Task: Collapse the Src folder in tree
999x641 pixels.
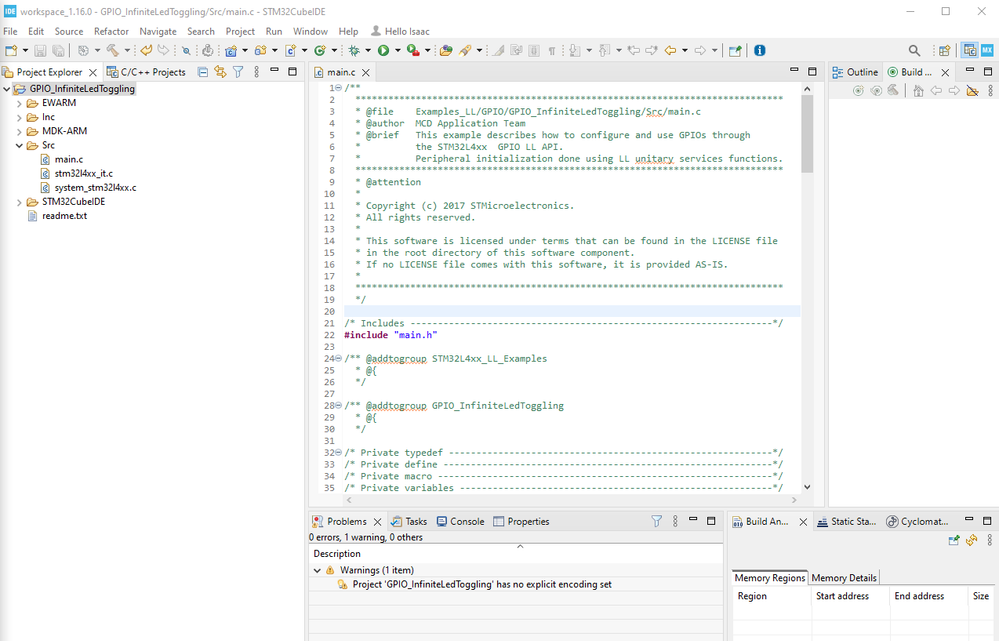Action: point(19,145)
